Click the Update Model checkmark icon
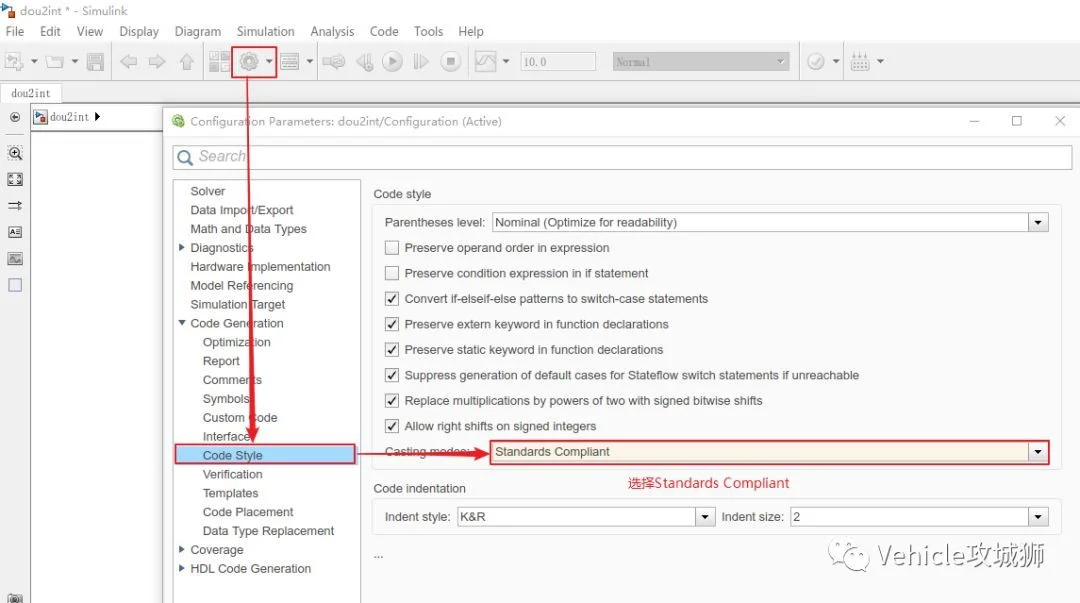Image resolution: width=1080 pixels, height=603 pixels. click(x=816, y=62)
